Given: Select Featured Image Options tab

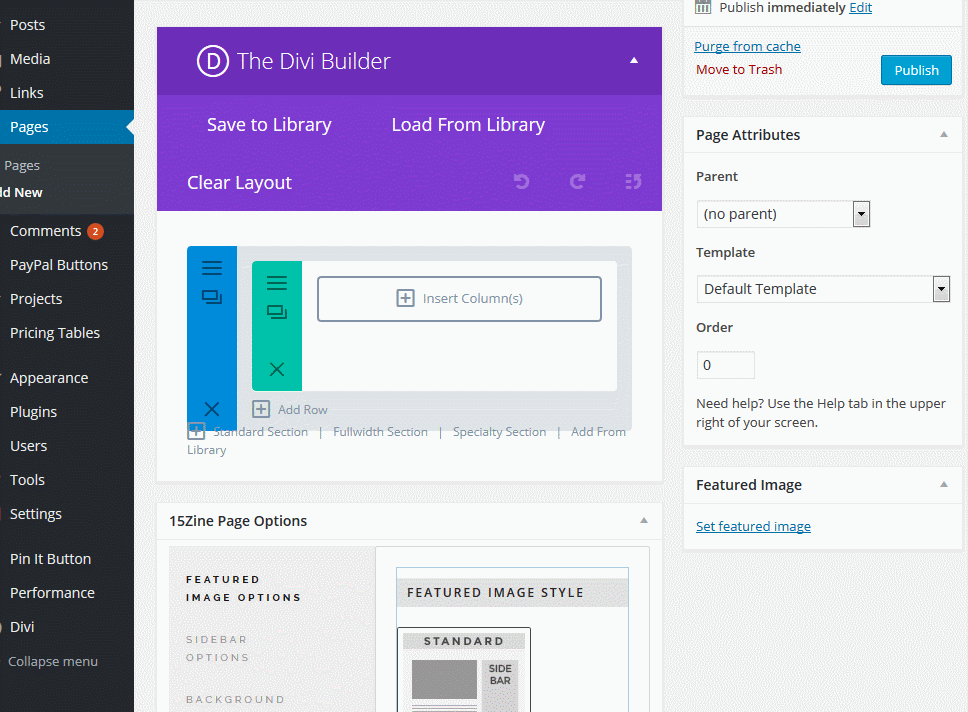Looking at the screenshot, I should (x=244, y=588).
